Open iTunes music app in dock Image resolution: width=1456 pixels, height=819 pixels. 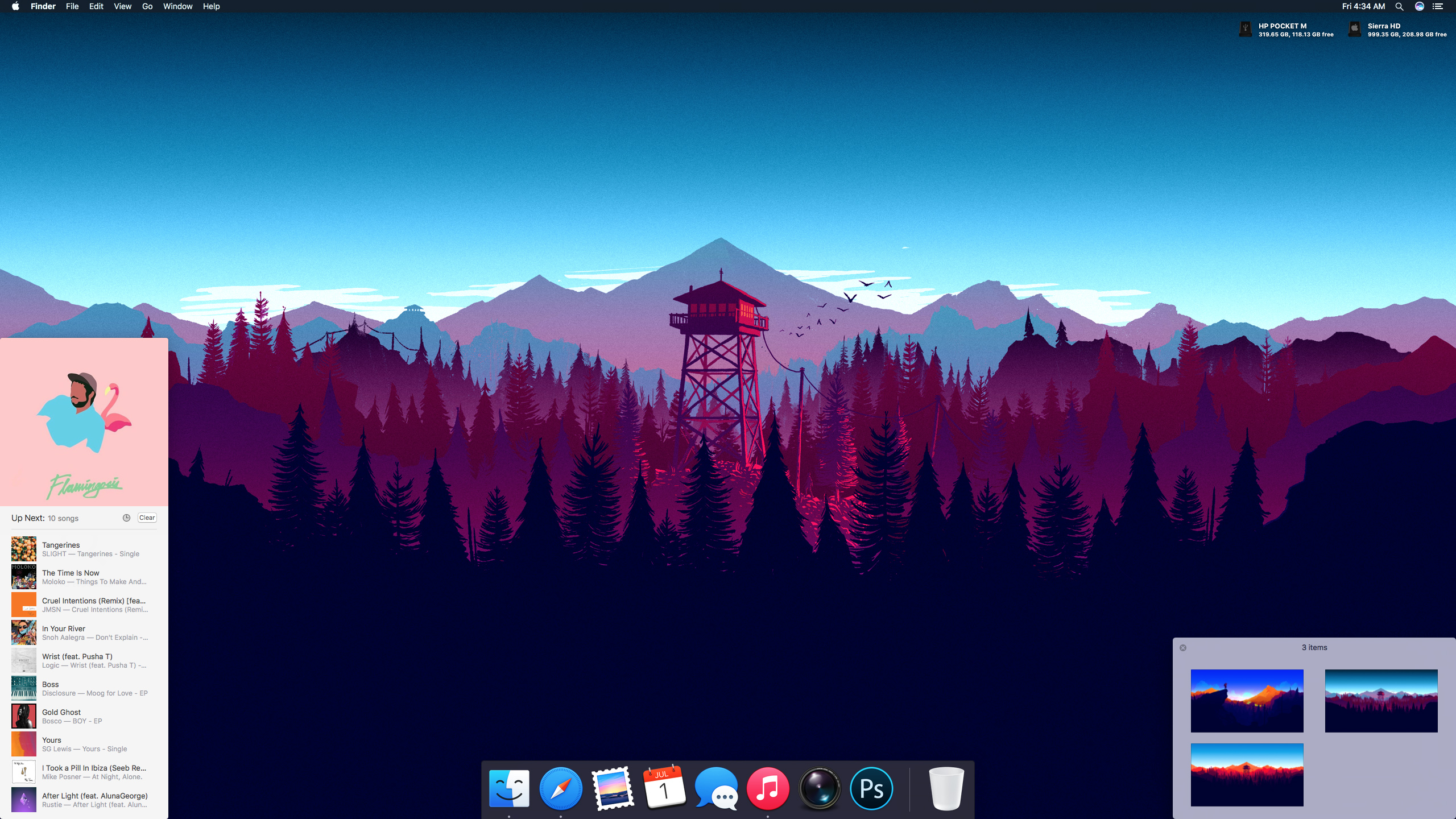pyautogui.click(x=768, y=788)
